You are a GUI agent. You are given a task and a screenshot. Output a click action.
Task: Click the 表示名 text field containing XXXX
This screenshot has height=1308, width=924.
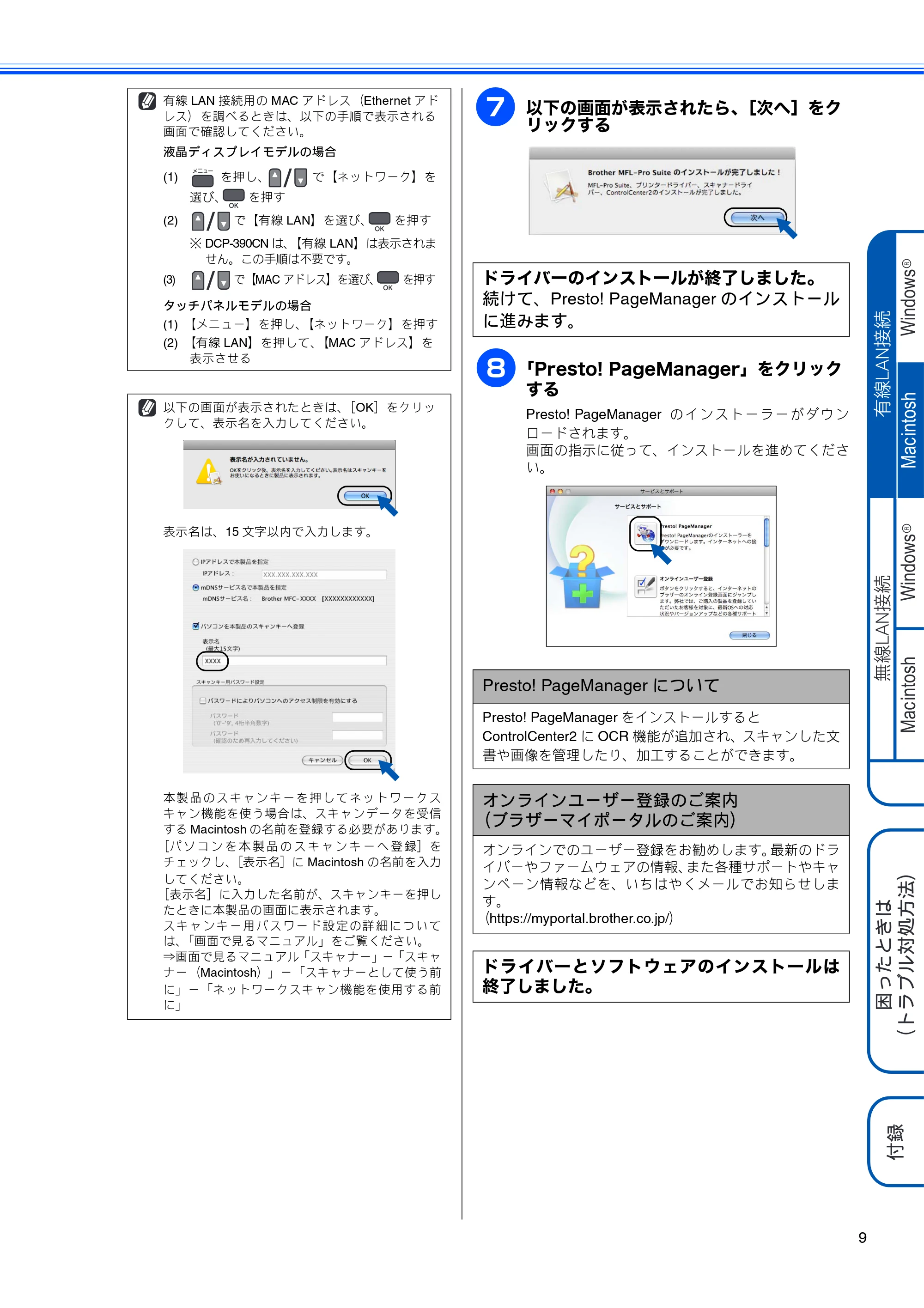tap(293, 661)
